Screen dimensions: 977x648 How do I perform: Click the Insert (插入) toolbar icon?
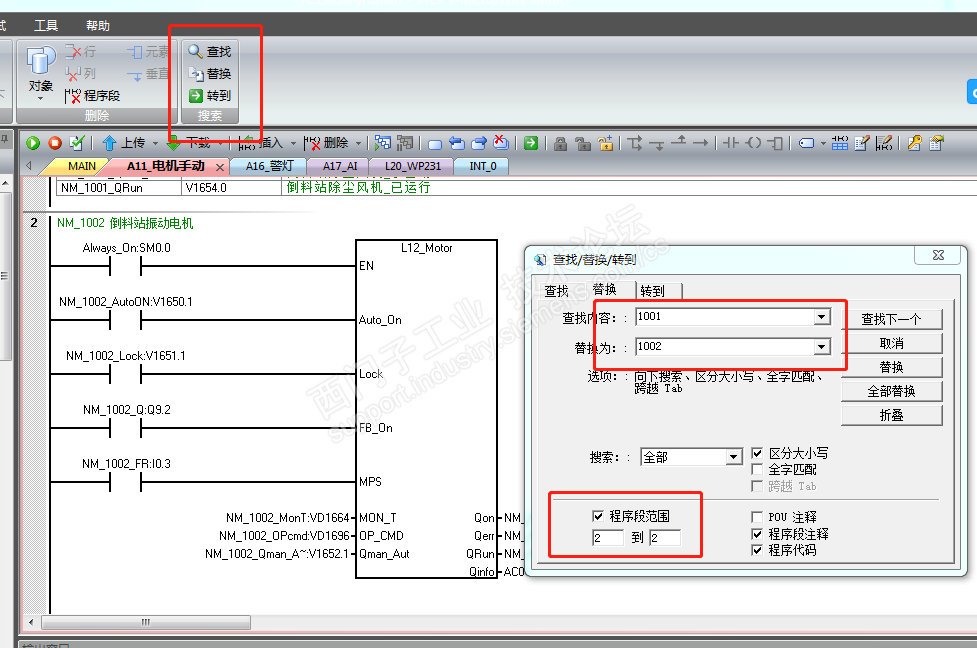tap(247, 143)
